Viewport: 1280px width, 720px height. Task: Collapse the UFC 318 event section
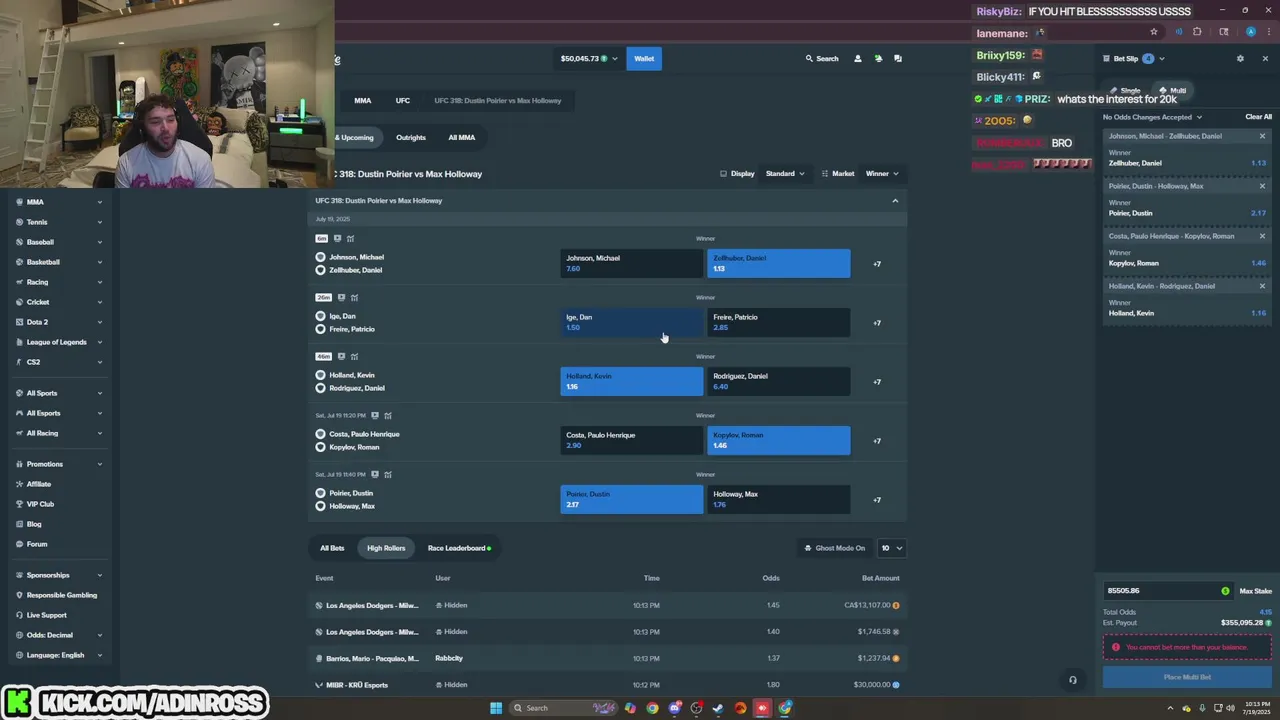pyautogui.click(x=895, y=201)
